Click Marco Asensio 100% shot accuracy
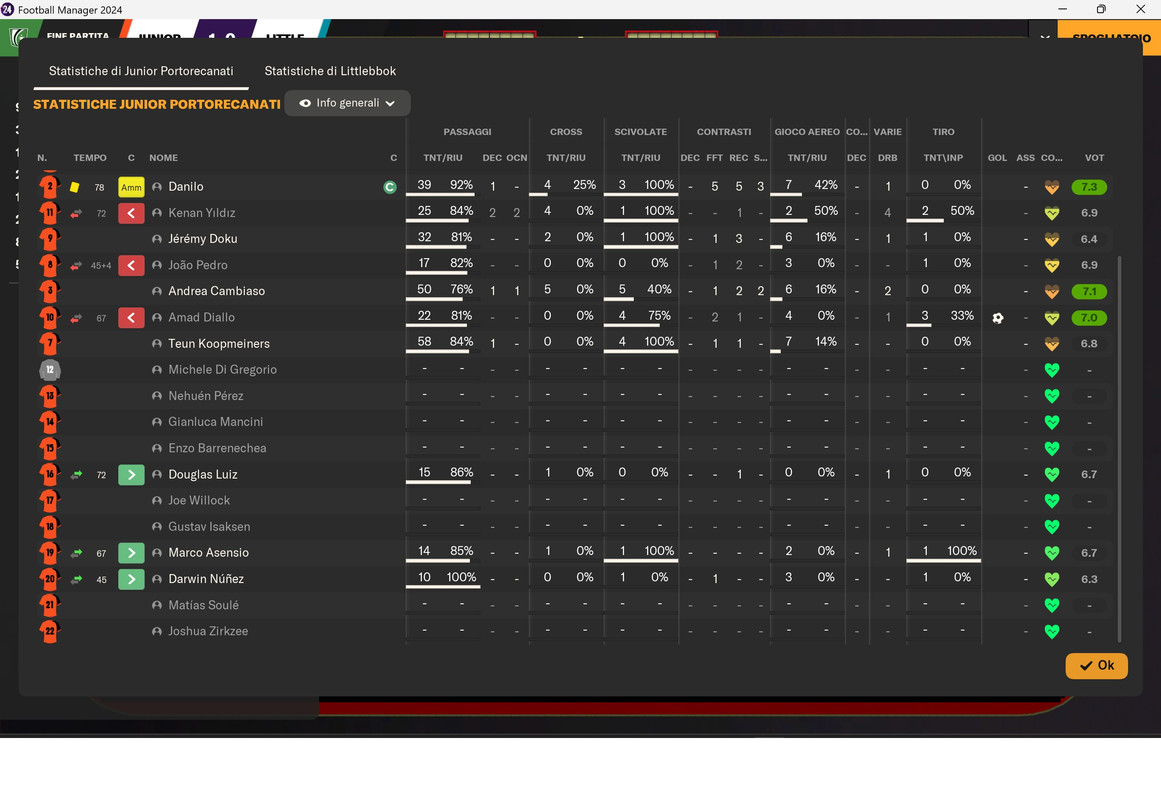 [962, 551]
